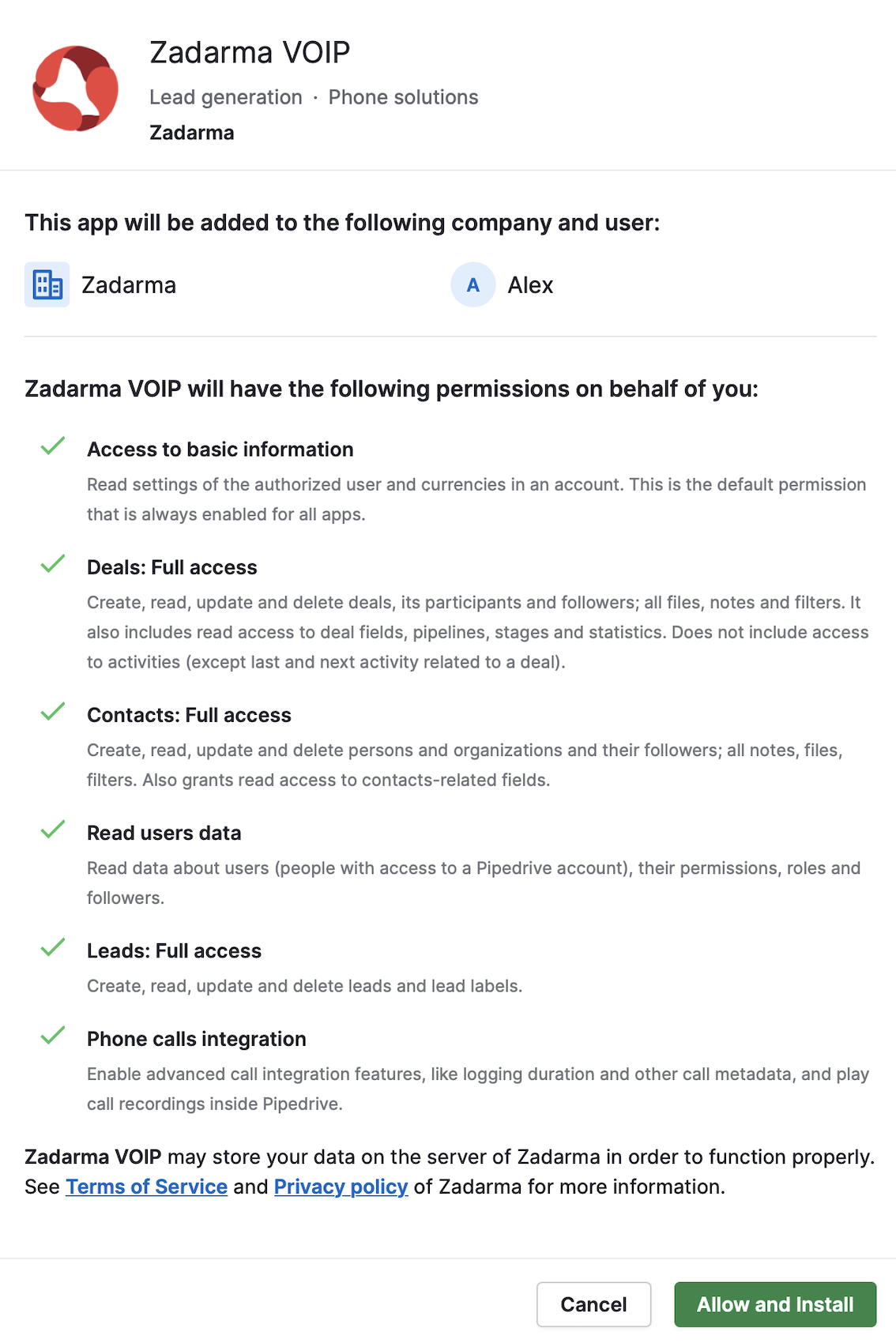
Task: Open the Terms of Service link
Action: click(147, 1187)
